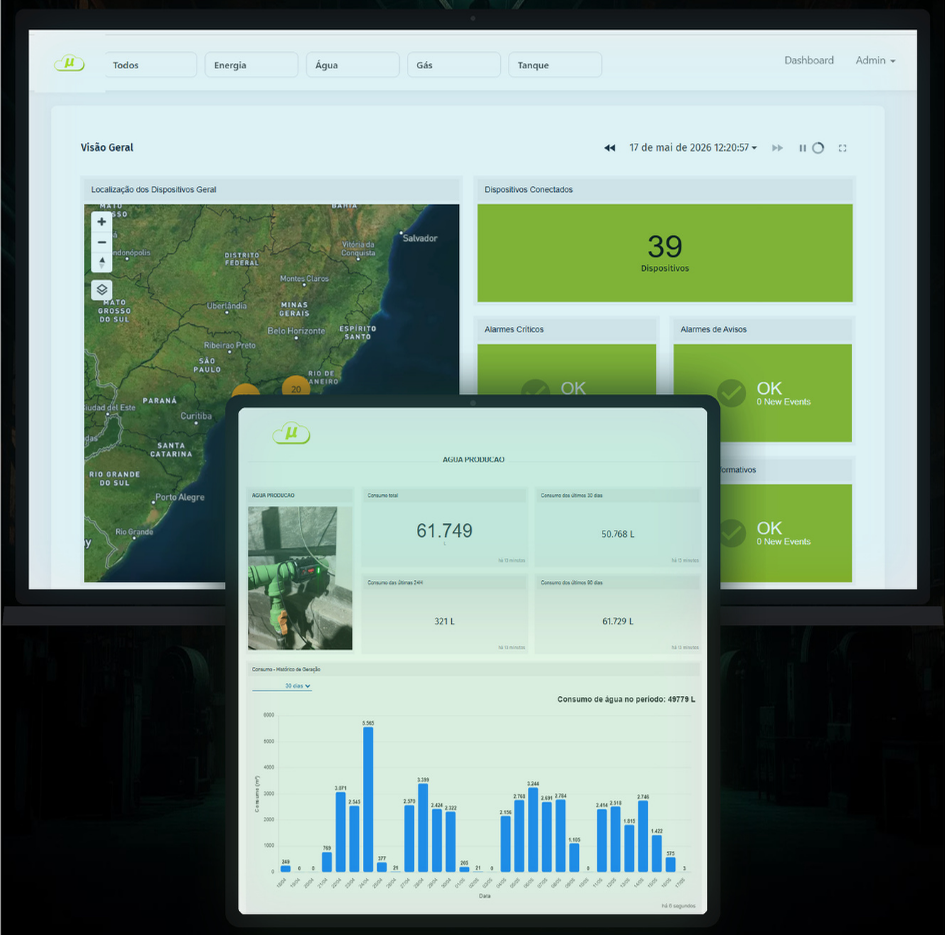Click the cloud logo on the tablet screen
This screenshot has width=945, height=935.
(291, 433)
